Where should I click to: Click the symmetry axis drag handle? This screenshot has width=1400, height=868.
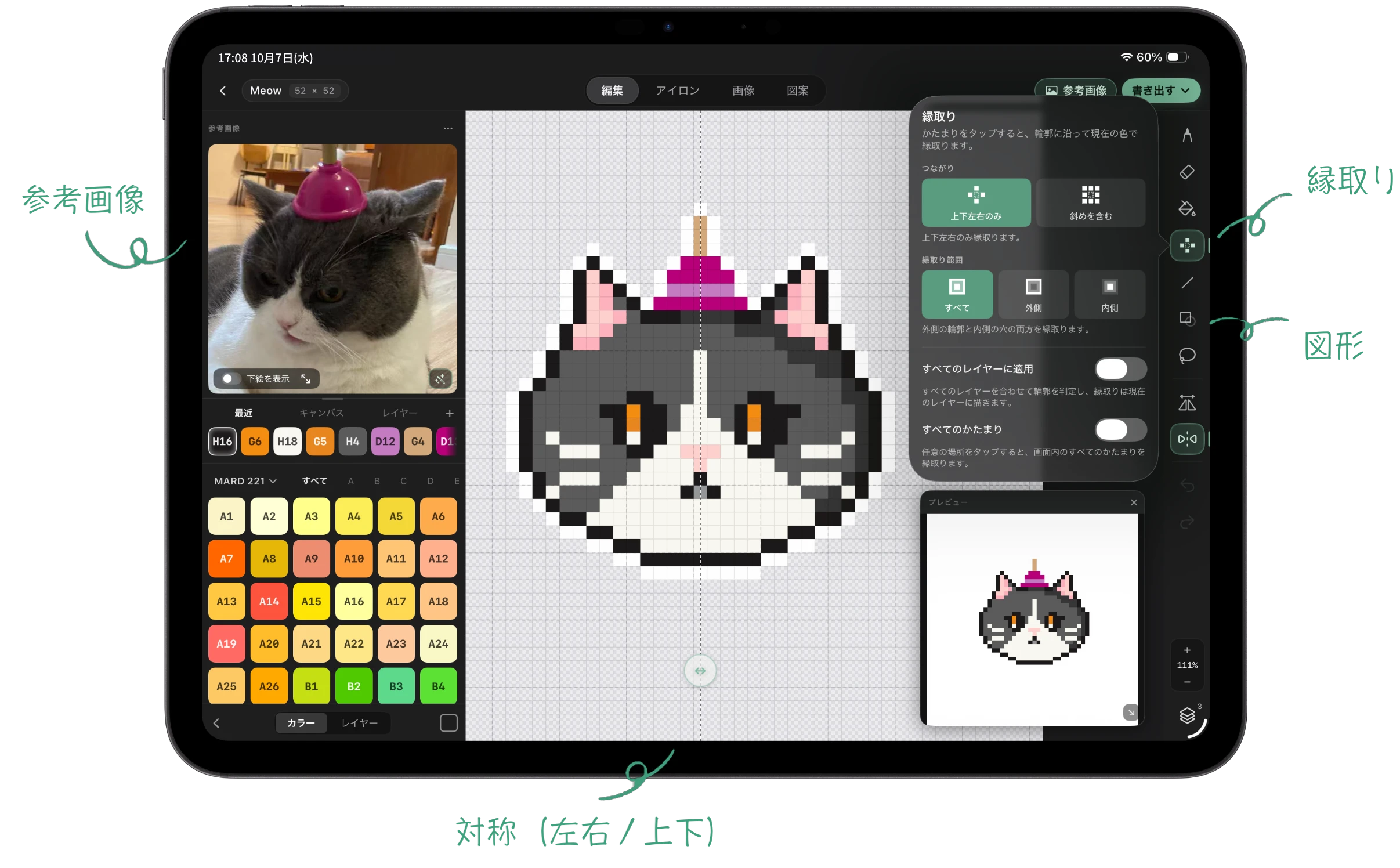click(700, 671)
